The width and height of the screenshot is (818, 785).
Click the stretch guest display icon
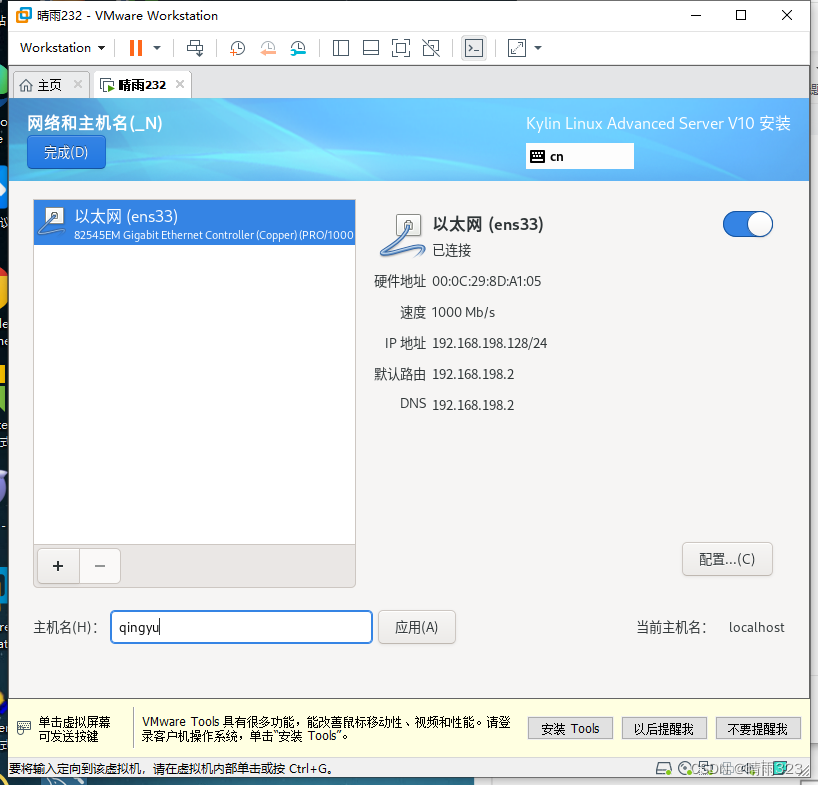(x=516, y=48)
